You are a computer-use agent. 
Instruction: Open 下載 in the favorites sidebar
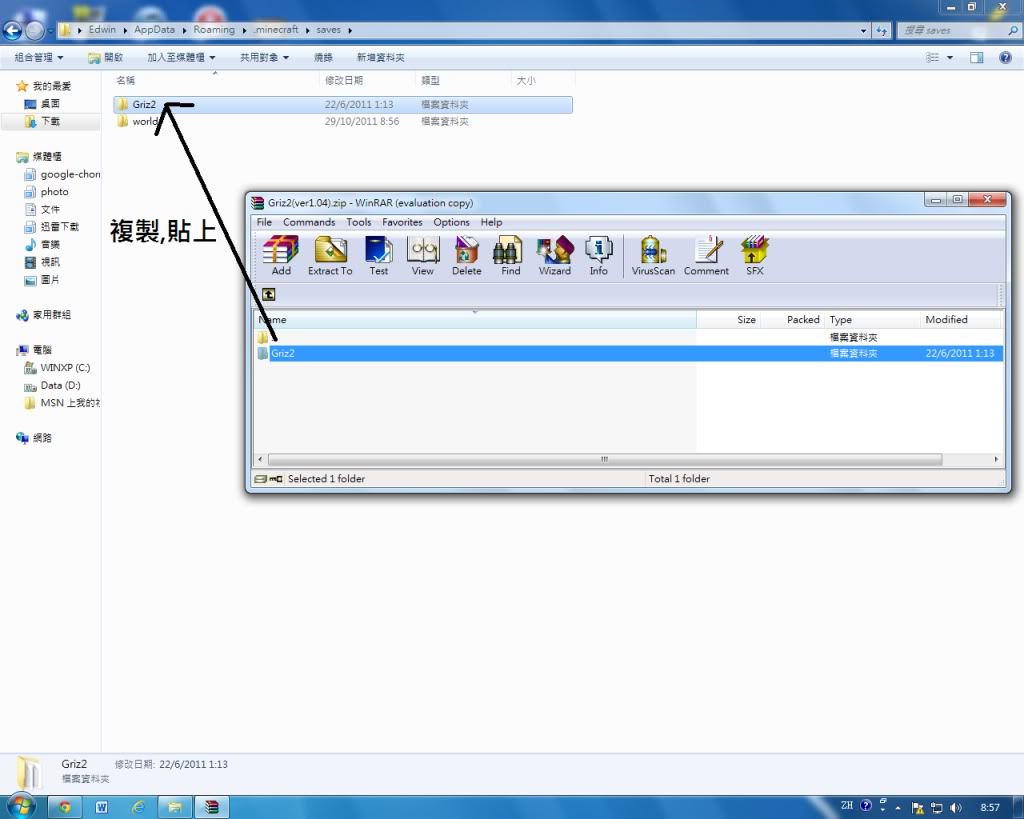(51, 121)
